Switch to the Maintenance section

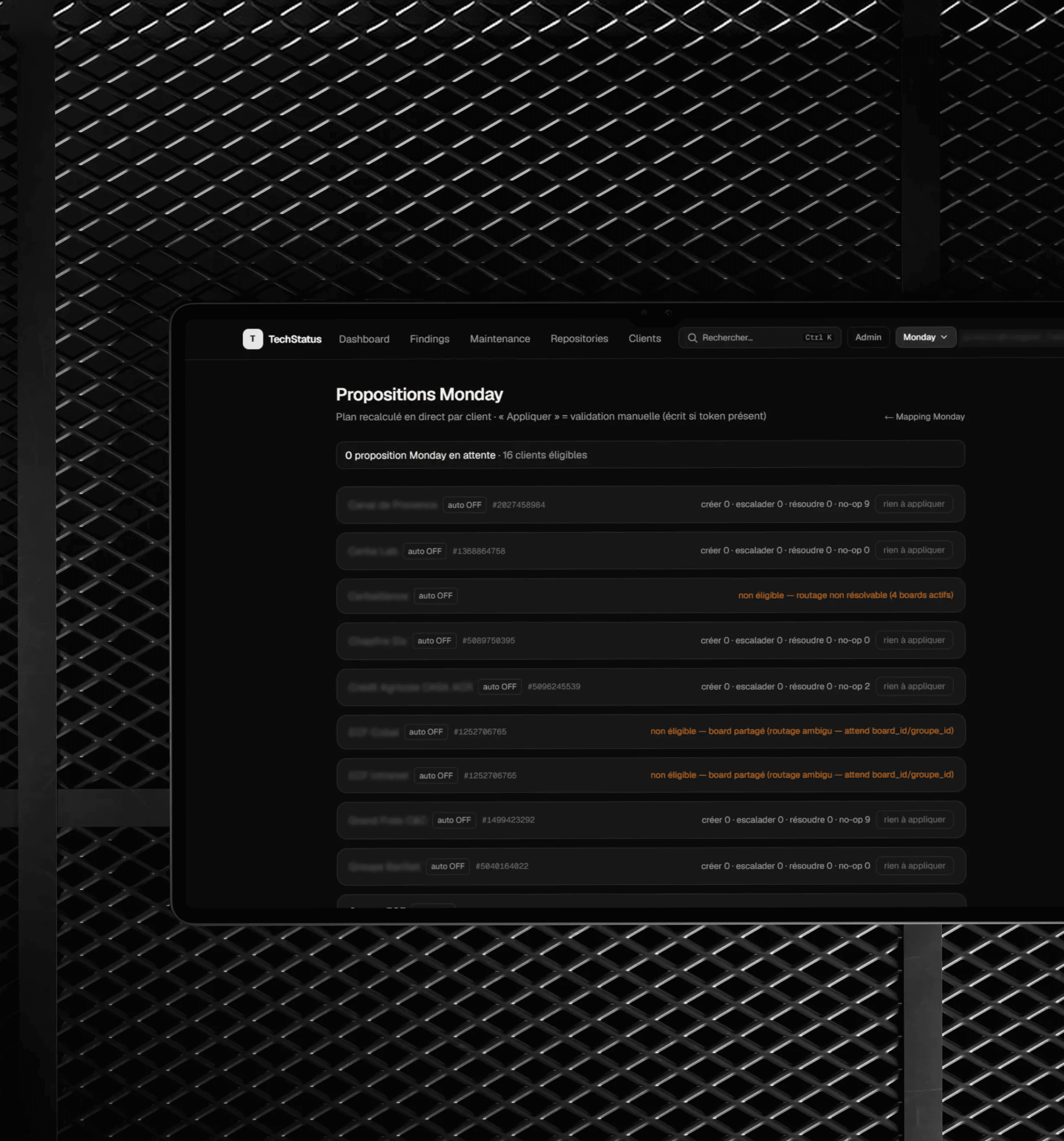(500, 339)
